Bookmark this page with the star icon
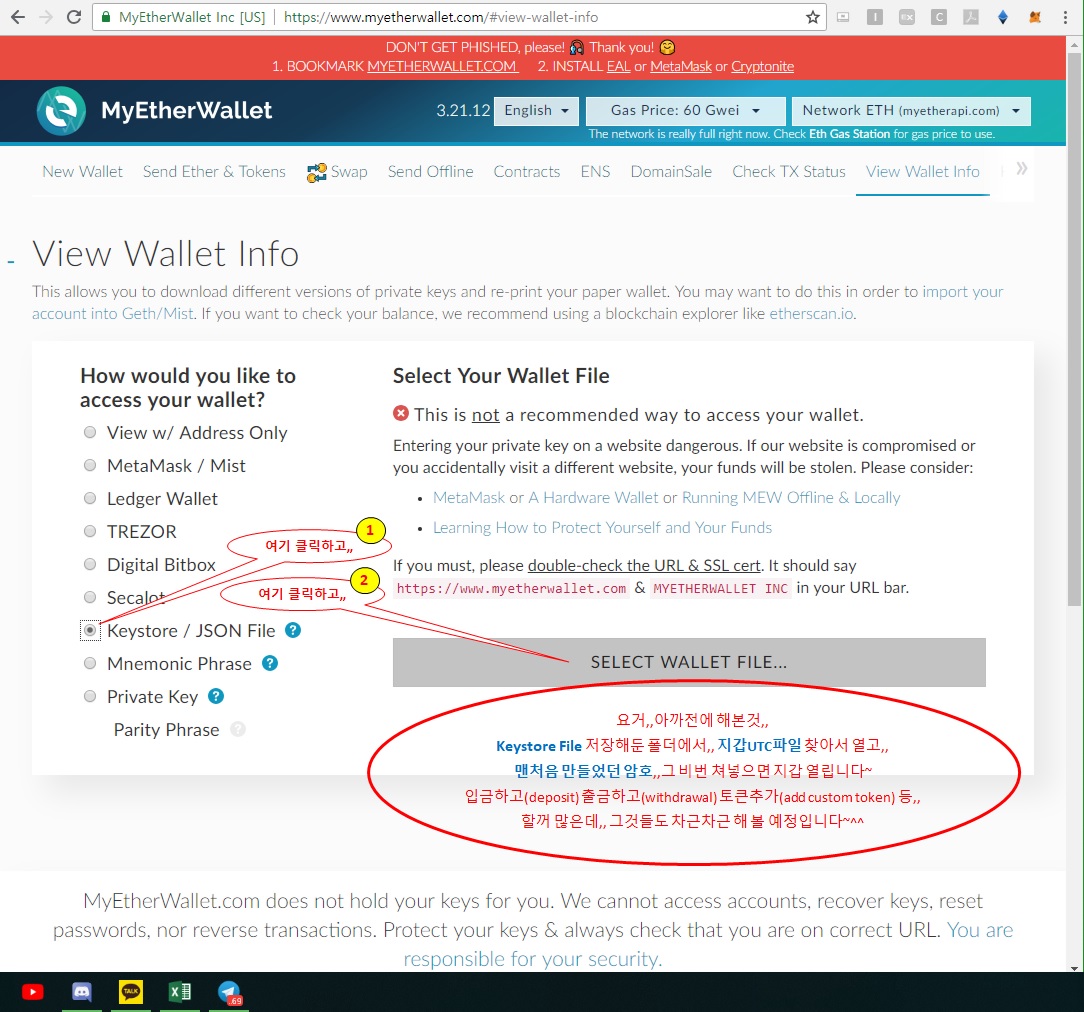 (x=812, y=17)
